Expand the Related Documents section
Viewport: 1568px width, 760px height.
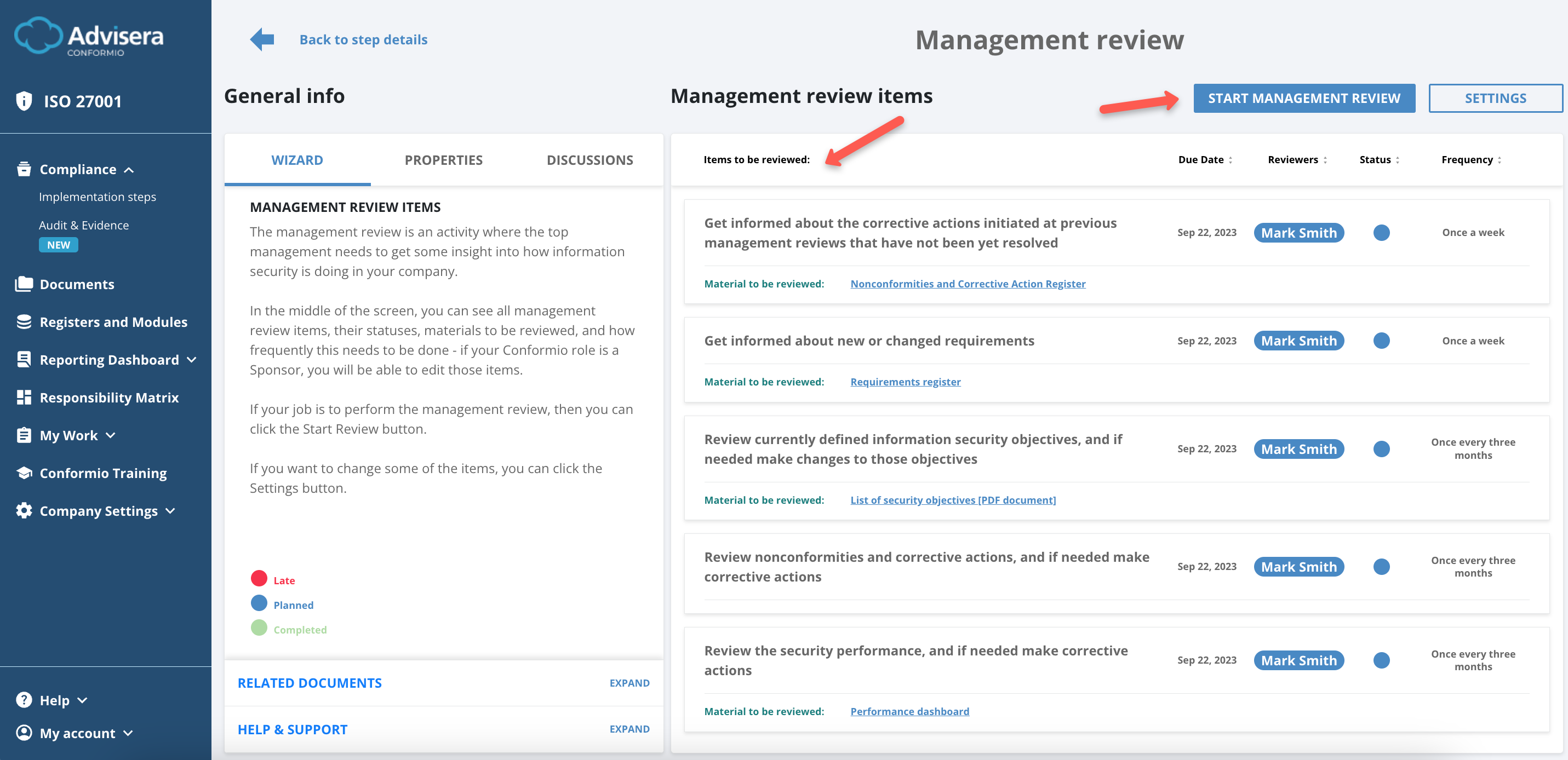coord(630,683)
